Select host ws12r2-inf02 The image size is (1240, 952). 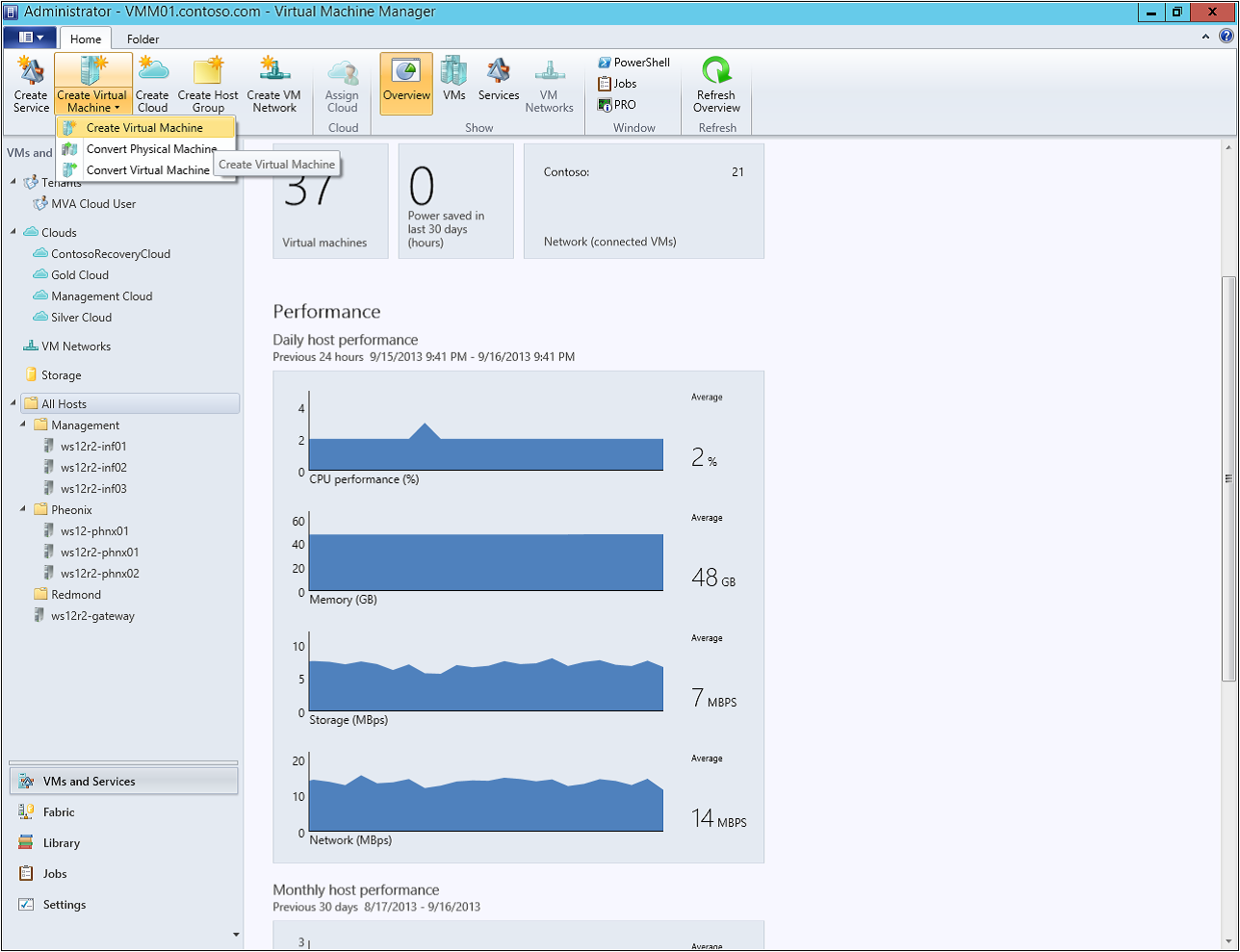[x=93, y=468]
